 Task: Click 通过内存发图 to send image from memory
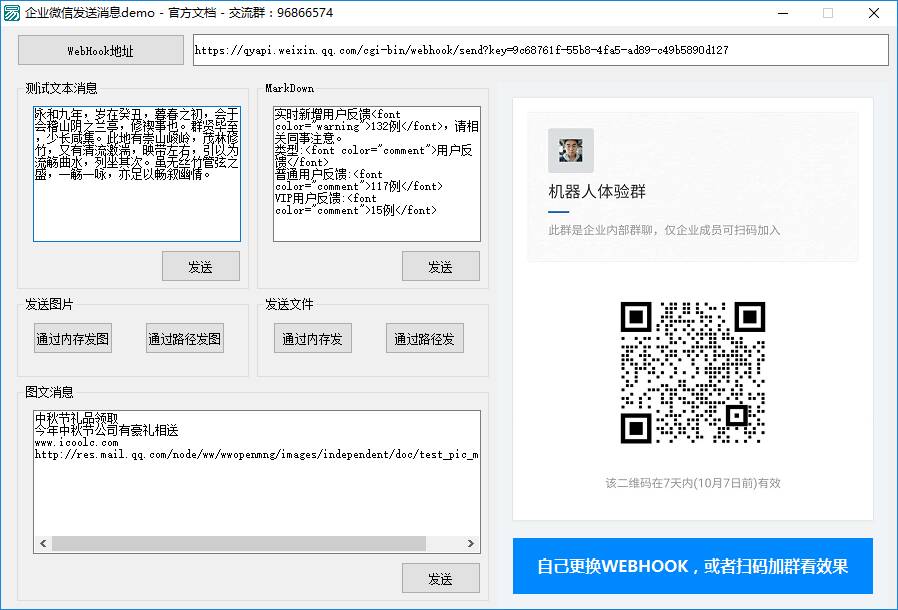tap(72, 338)
